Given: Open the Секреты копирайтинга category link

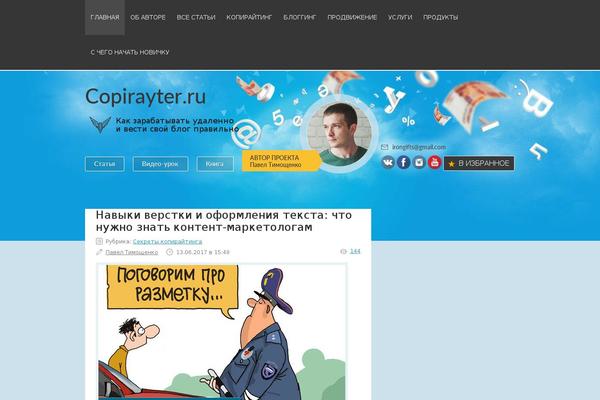Looking at the screenshot, I should 167,242.
